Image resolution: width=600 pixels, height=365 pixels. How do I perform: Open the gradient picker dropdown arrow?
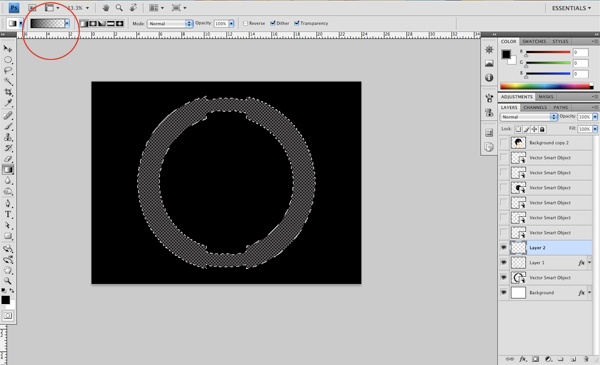pos(67,24)
